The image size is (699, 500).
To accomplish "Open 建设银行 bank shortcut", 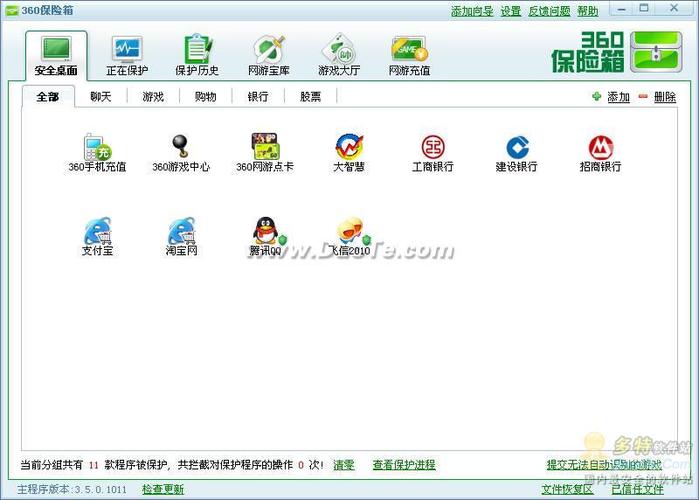I will (516, 148).
